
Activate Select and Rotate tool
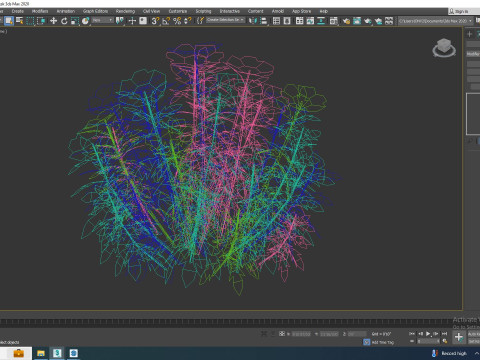click(x=64, y=21)
